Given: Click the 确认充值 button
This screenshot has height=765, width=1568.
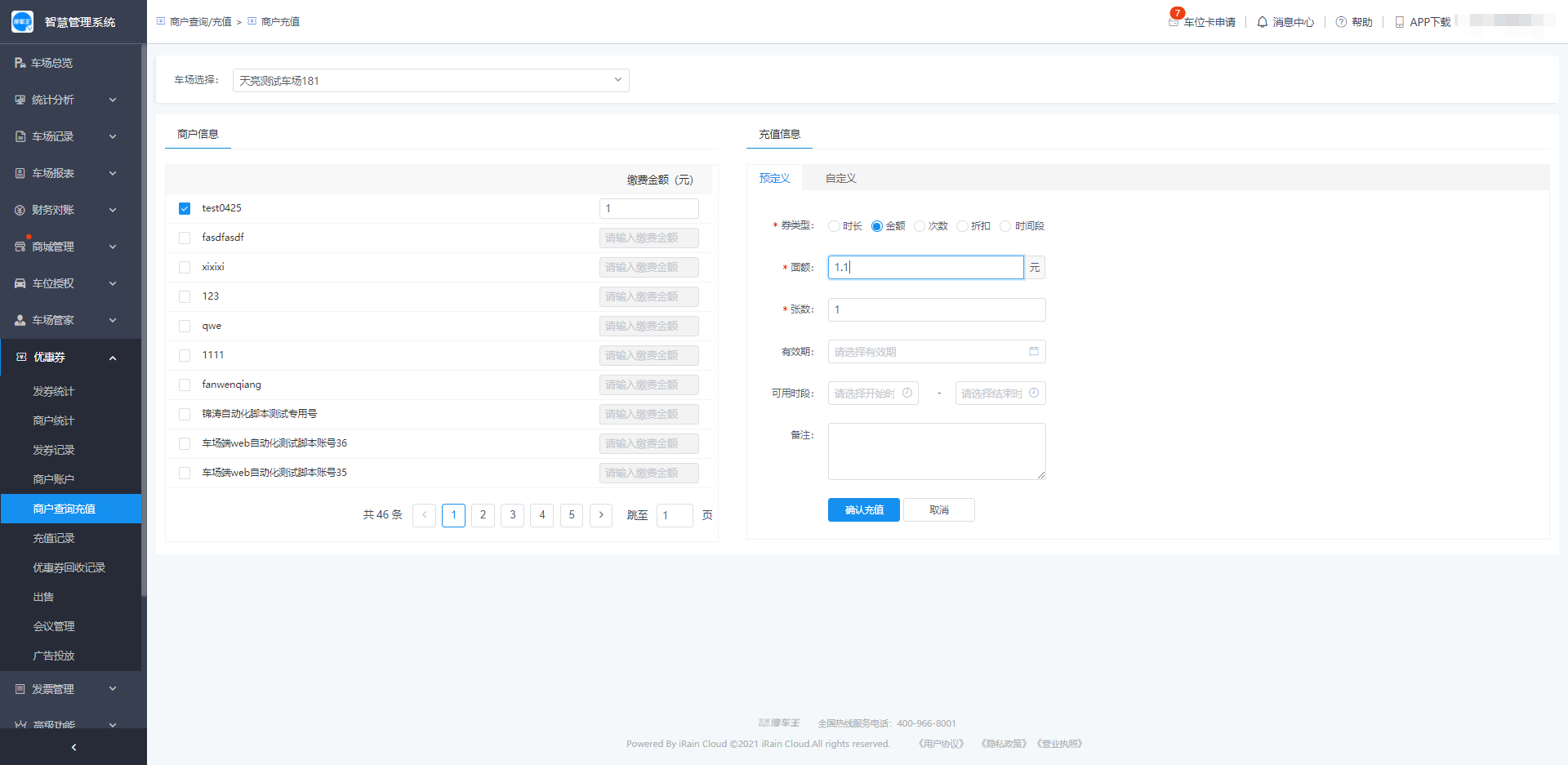Looking at the screenshot, I should coord(863,509).
